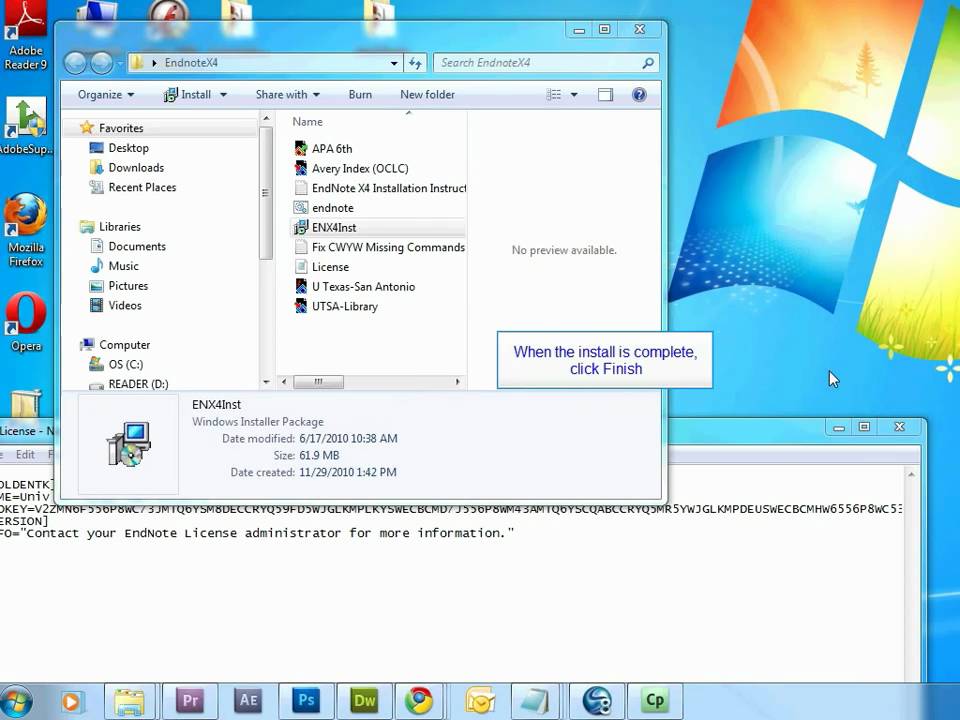Create a New folder
The height and width of the screenshot is (720, 960).
(427, 94)
